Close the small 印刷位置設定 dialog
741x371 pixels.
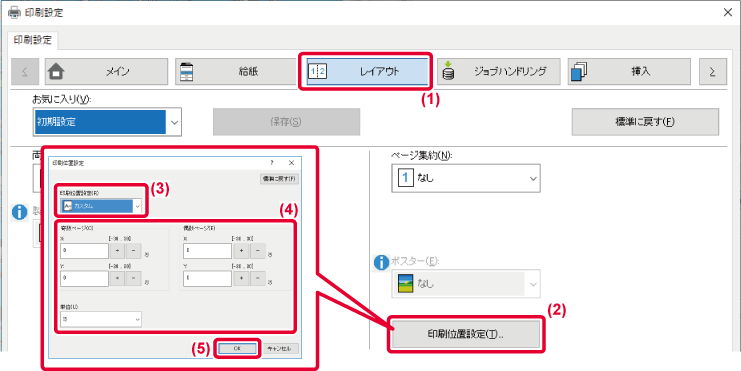point(291,163)
